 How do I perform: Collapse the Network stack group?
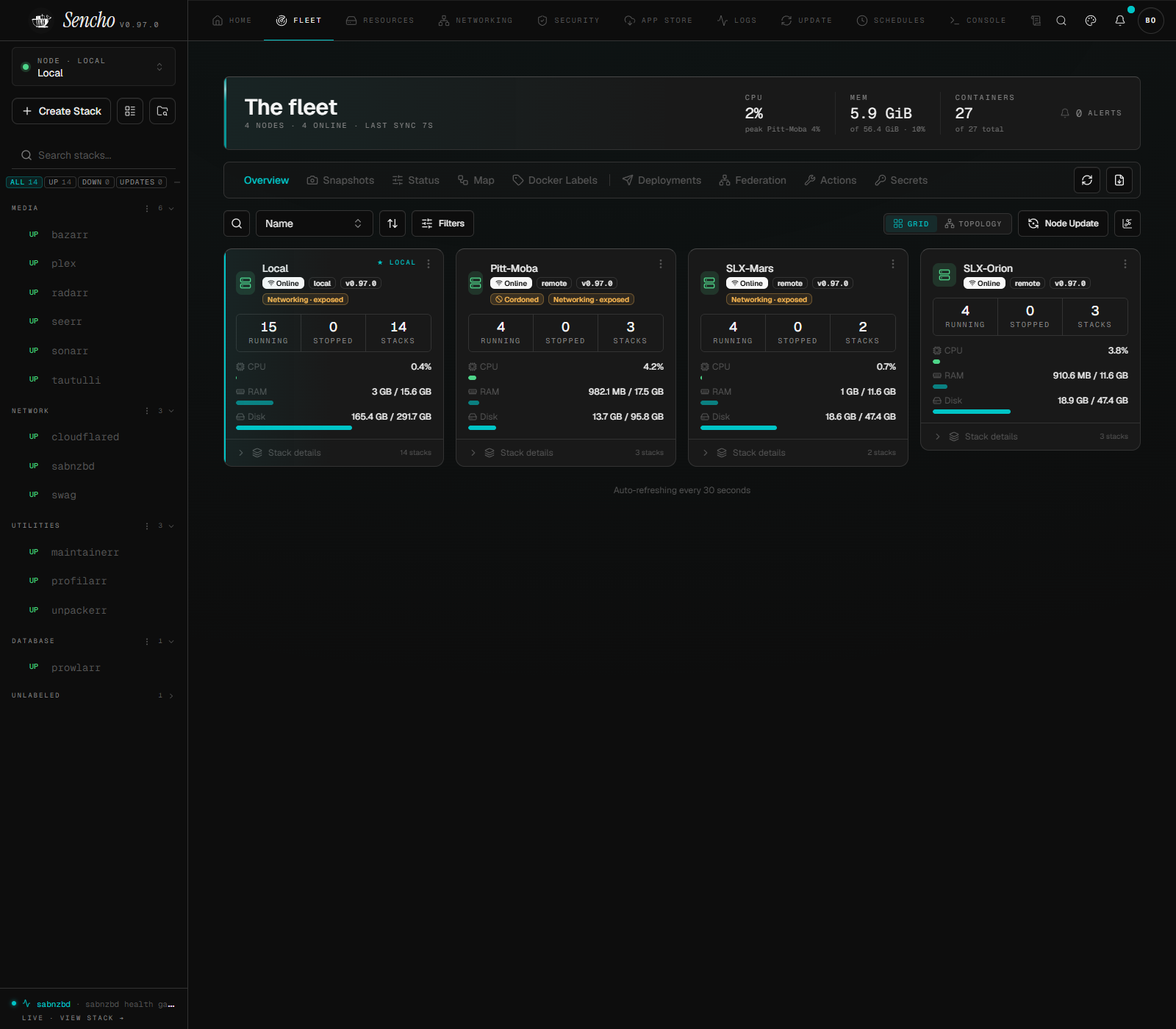[171, 411]
